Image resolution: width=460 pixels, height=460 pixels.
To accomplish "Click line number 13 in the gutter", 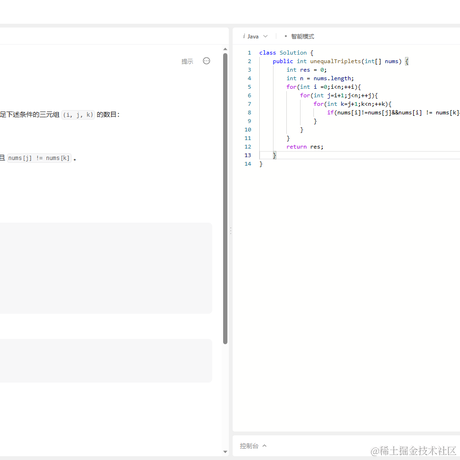I will [x=248, y=155].
